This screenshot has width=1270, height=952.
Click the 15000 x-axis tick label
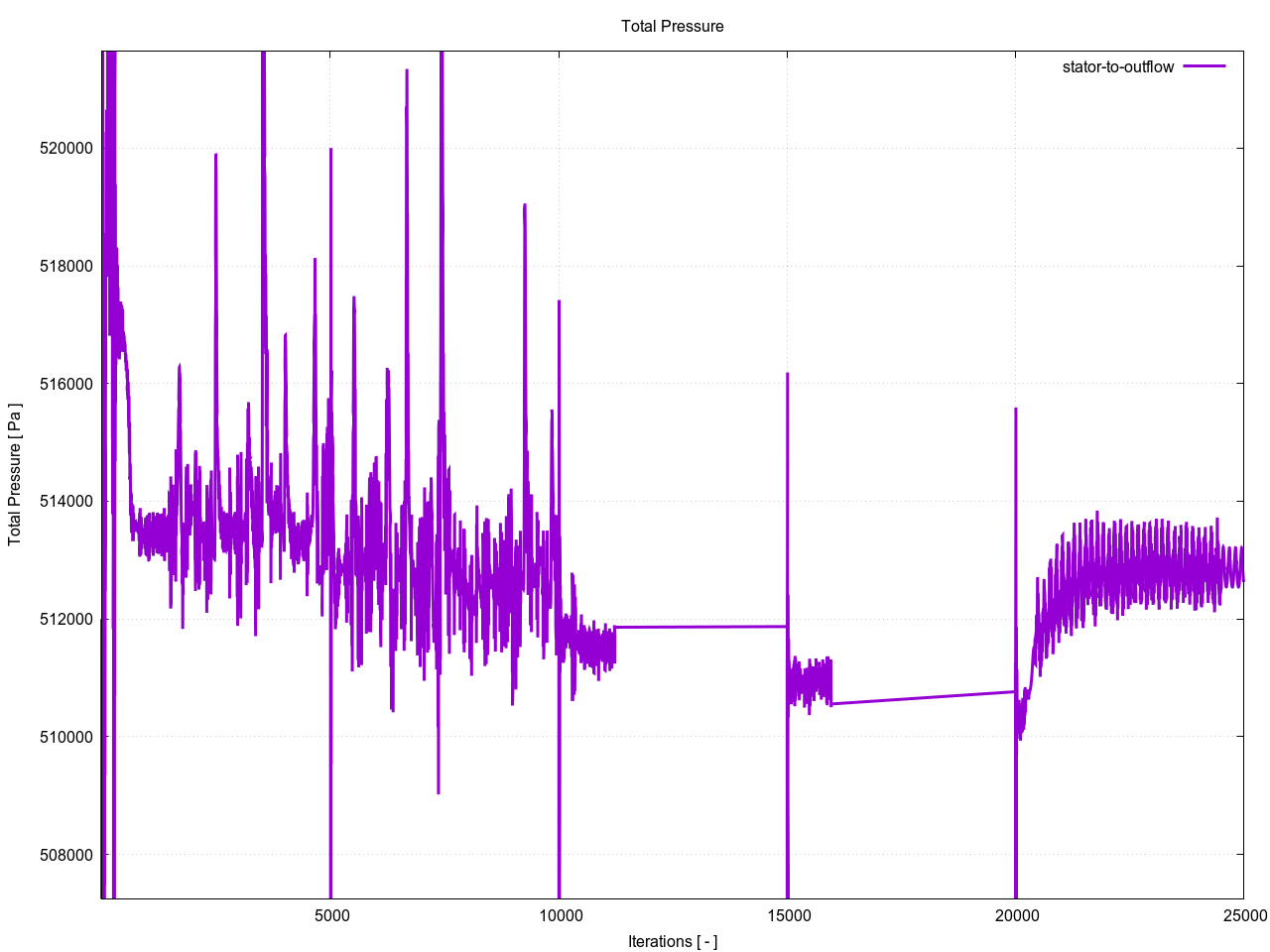[x=788, y=915]
